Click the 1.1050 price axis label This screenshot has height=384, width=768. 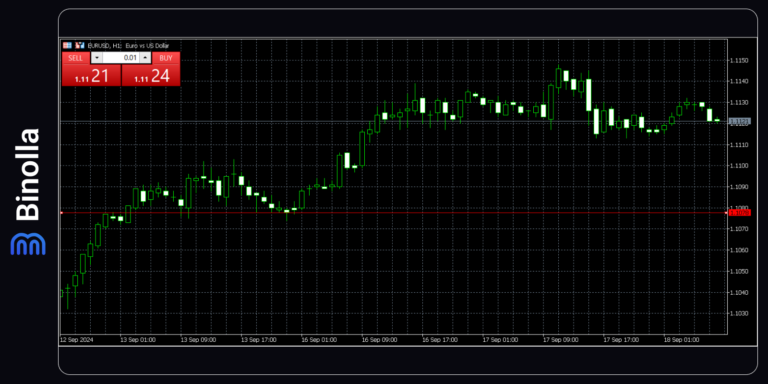(739, 271)
